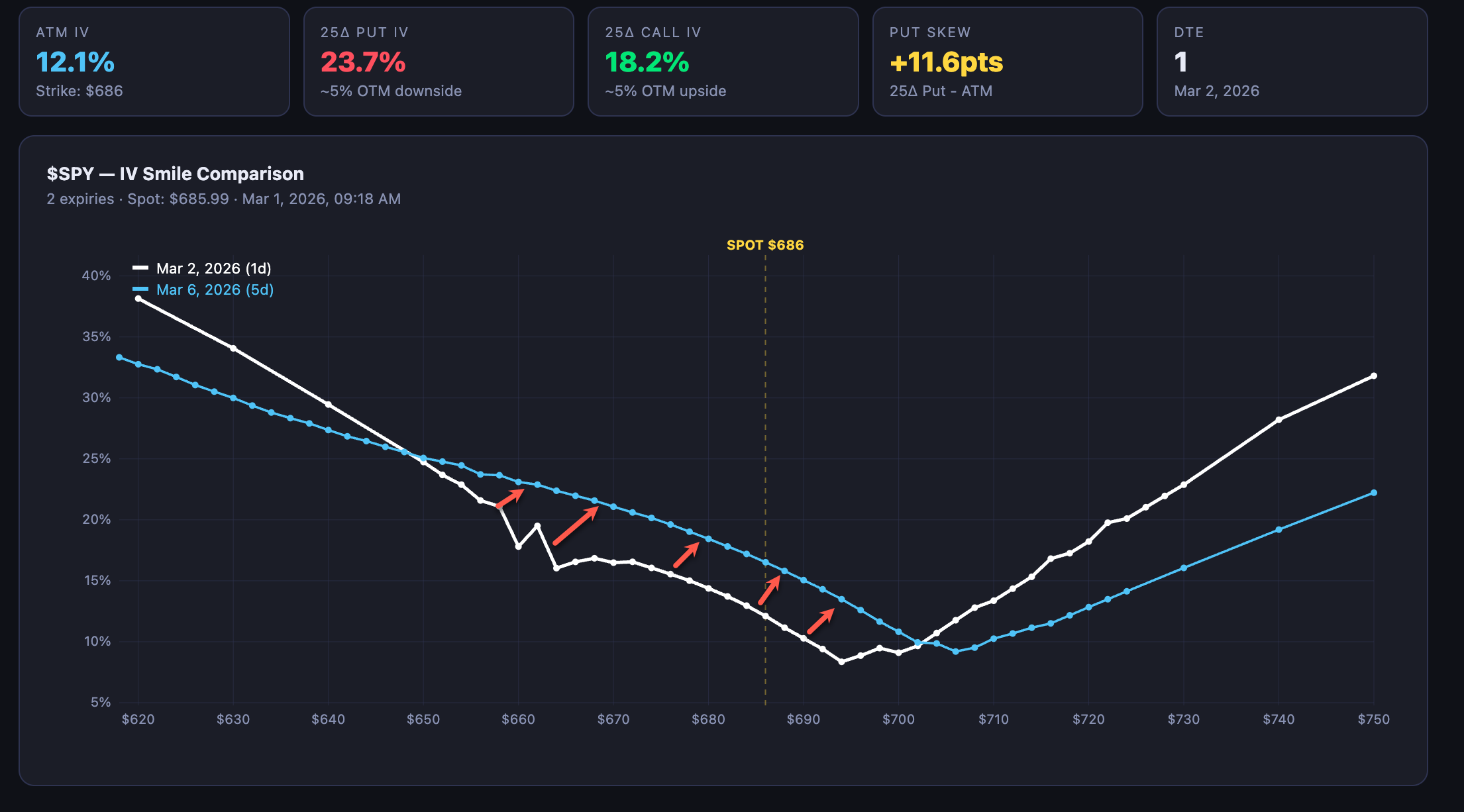Select the ATM IV 12.1% card
The image size is (1464, 812).
pos(154,62)
